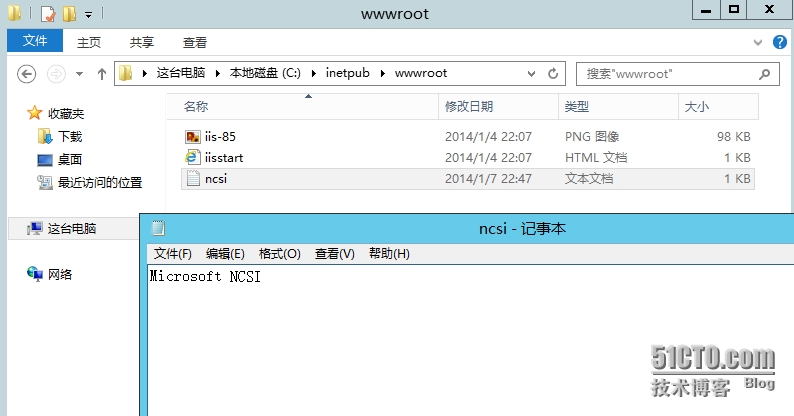Sort files by 修改日期 column header
The height and width of the screenshot is (416, 794).
click(x=498, y=106)
